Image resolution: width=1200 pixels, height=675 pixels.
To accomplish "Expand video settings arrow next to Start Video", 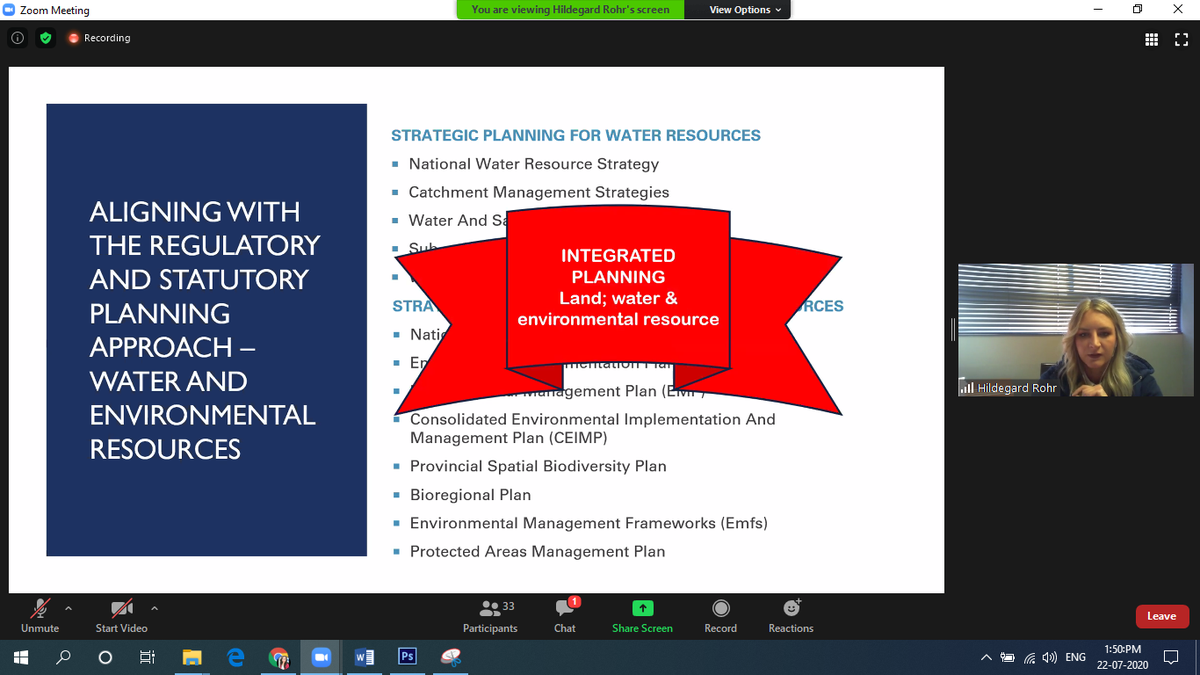I will tap(154, 607).
